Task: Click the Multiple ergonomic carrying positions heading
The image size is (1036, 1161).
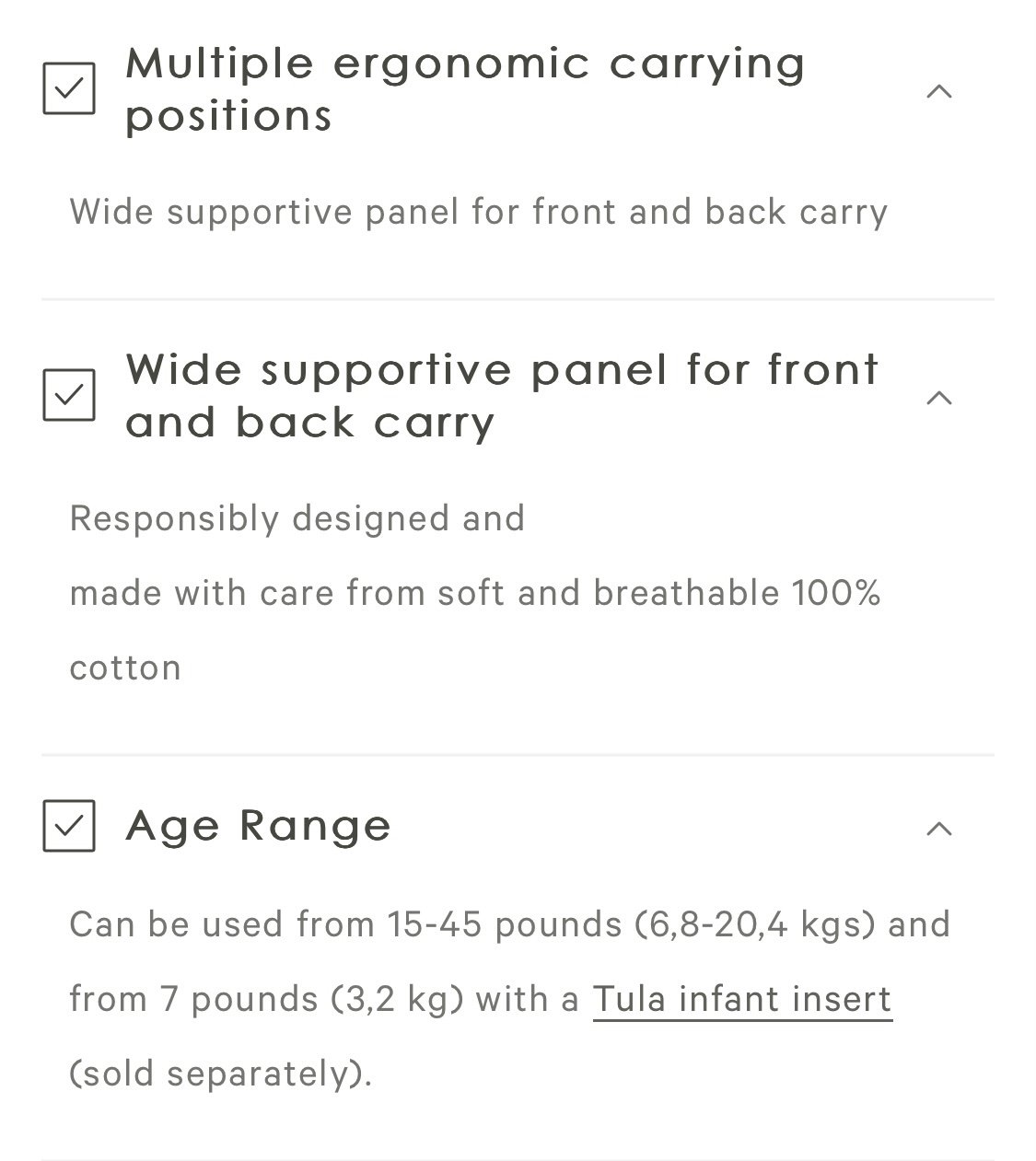Action: coord(465,88)
